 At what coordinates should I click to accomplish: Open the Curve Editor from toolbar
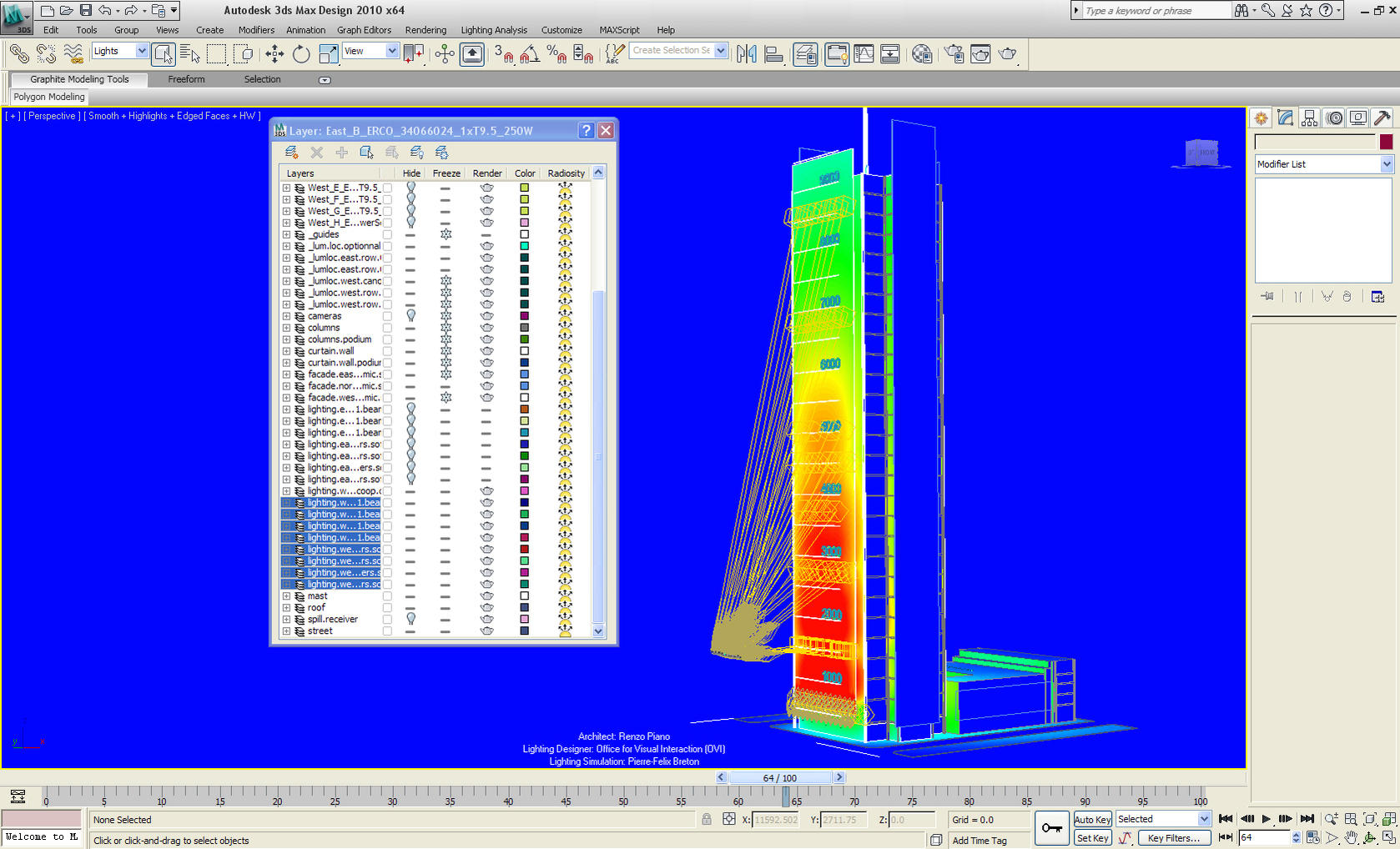pyautogui.click(x=864, y=54)
